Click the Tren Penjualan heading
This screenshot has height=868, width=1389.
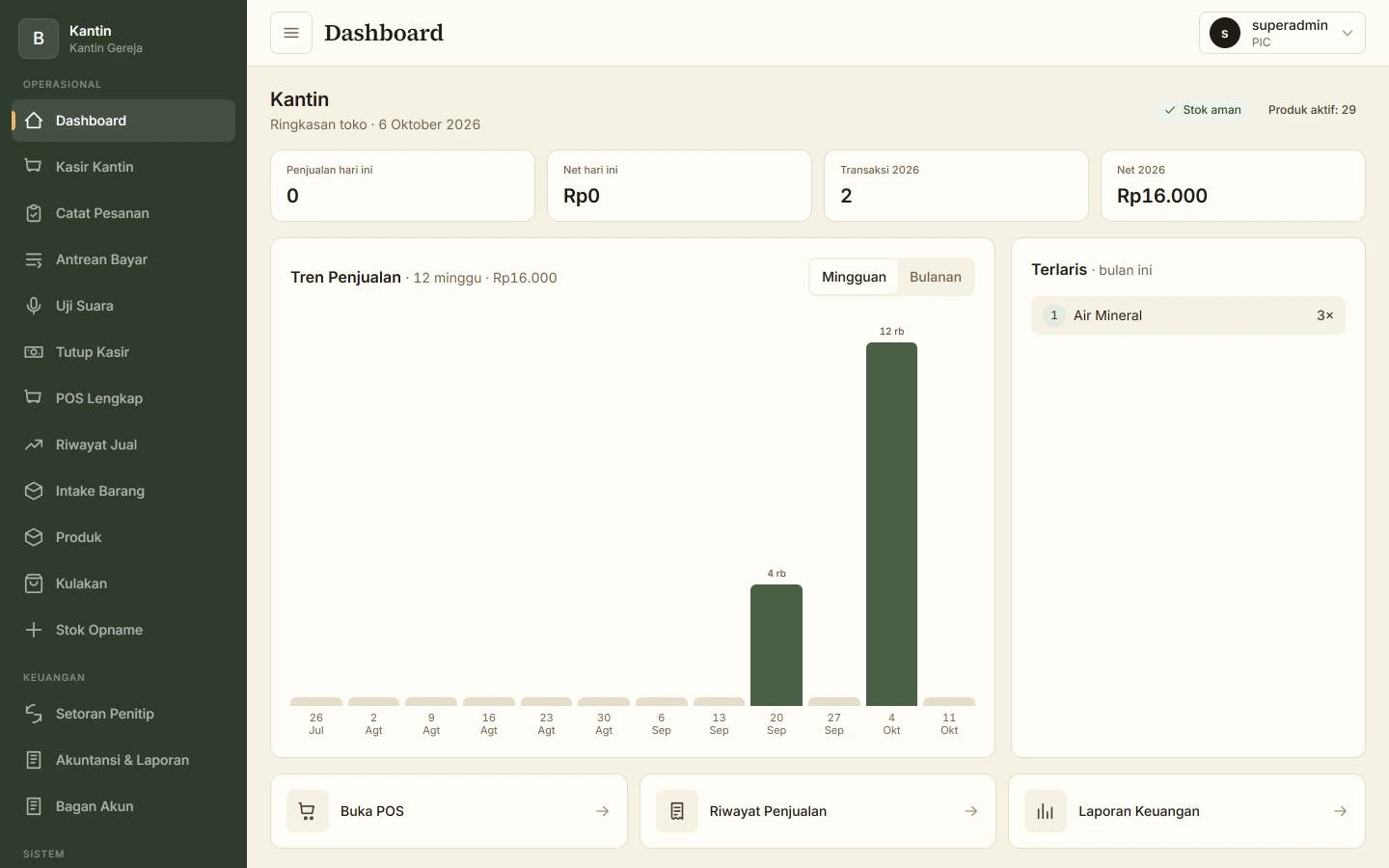click(345, 277)
